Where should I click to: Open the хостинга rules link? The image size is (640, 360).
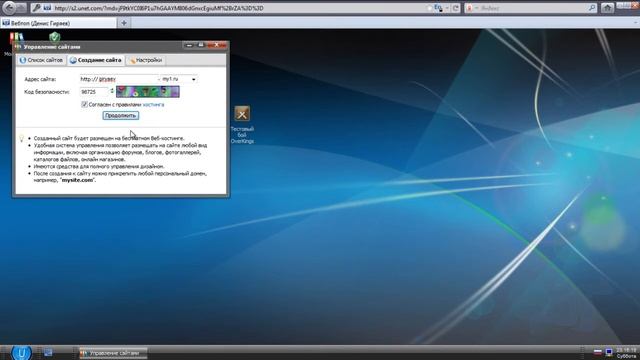pyautogui.click(x=153, y=104)
